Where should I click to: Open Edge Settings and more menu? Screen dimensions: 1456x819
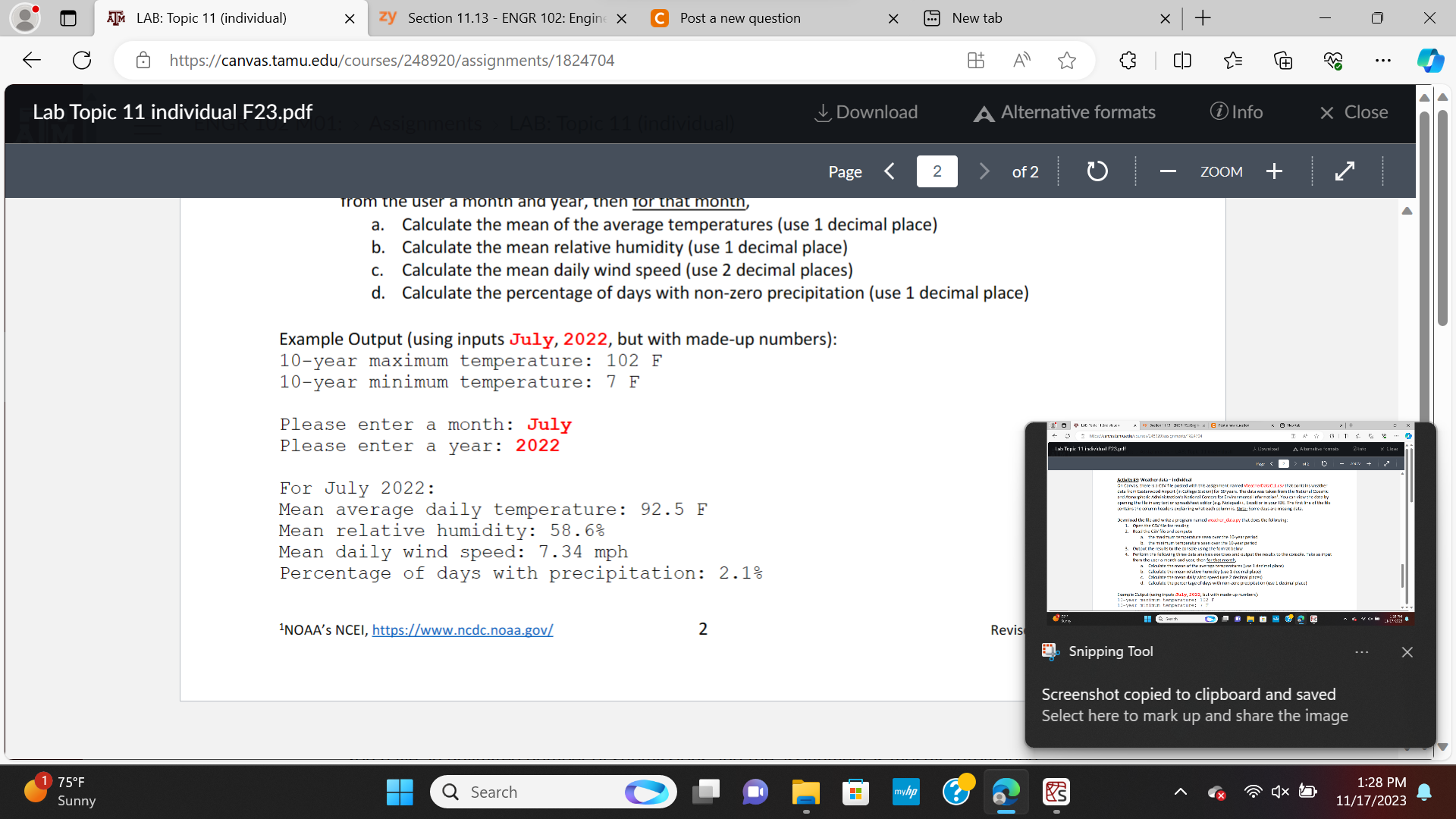(x=1383, y=61)
